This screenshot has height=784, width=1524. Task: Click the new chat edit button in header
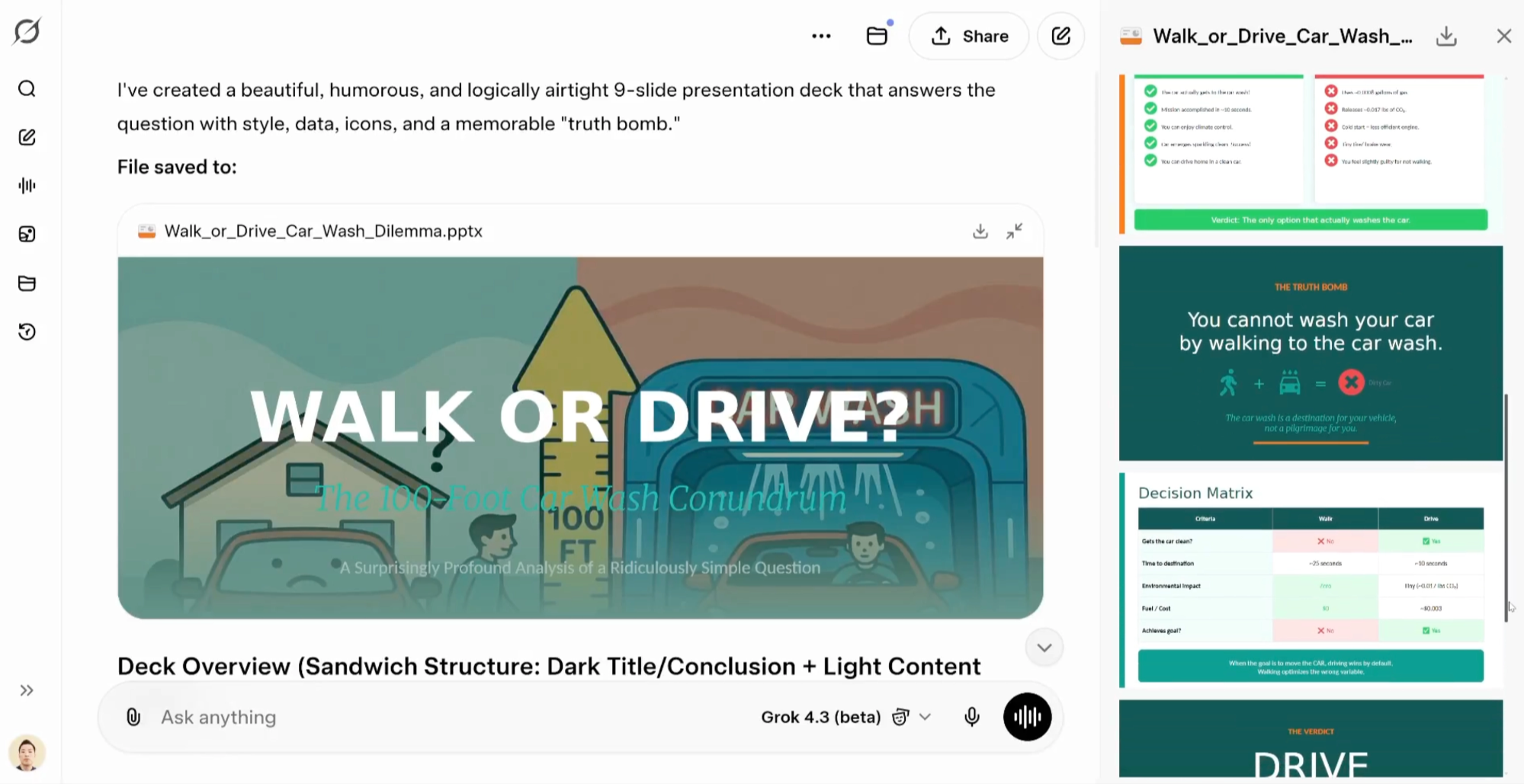point(1060,36)
